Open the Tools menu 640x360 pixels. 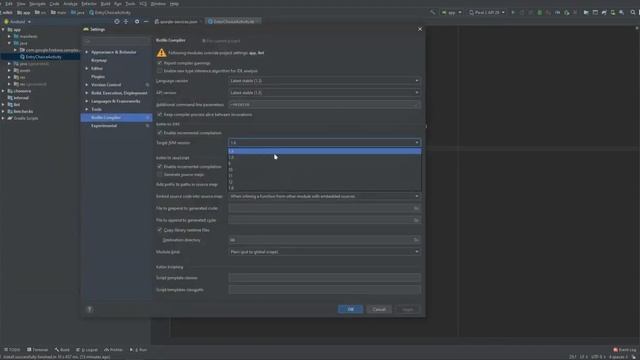[x=130, y=4]
